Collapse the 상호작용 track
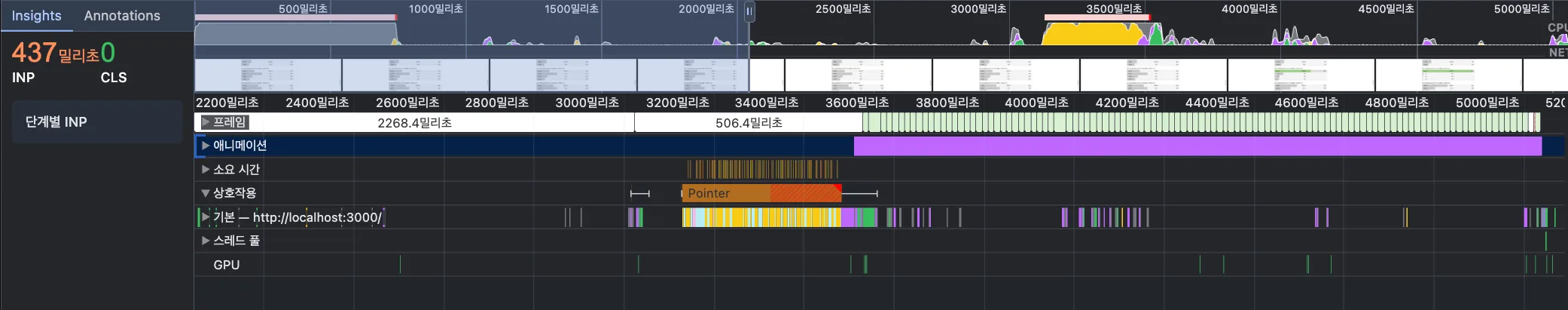 point(206,193)
